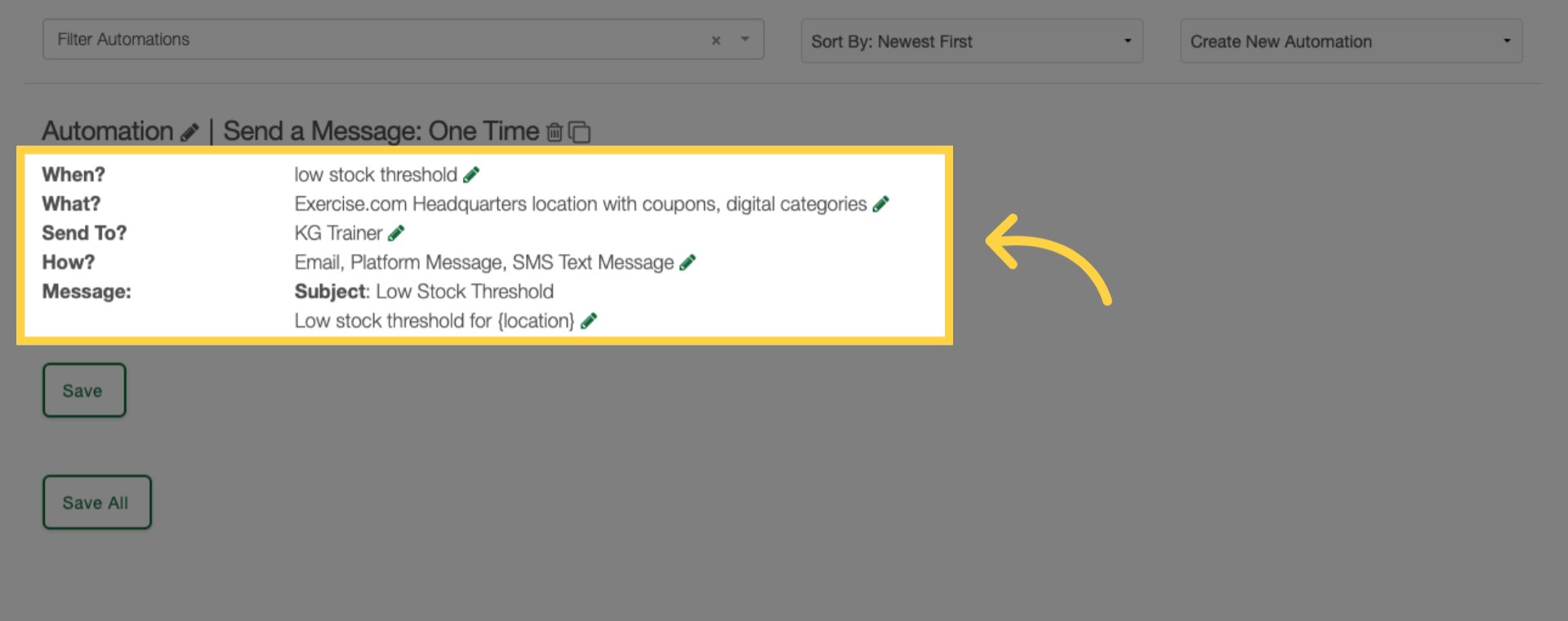Expand the Filter Automations dropdown arrow
This screenshot has height=621, width=1568.
point(745,39)
